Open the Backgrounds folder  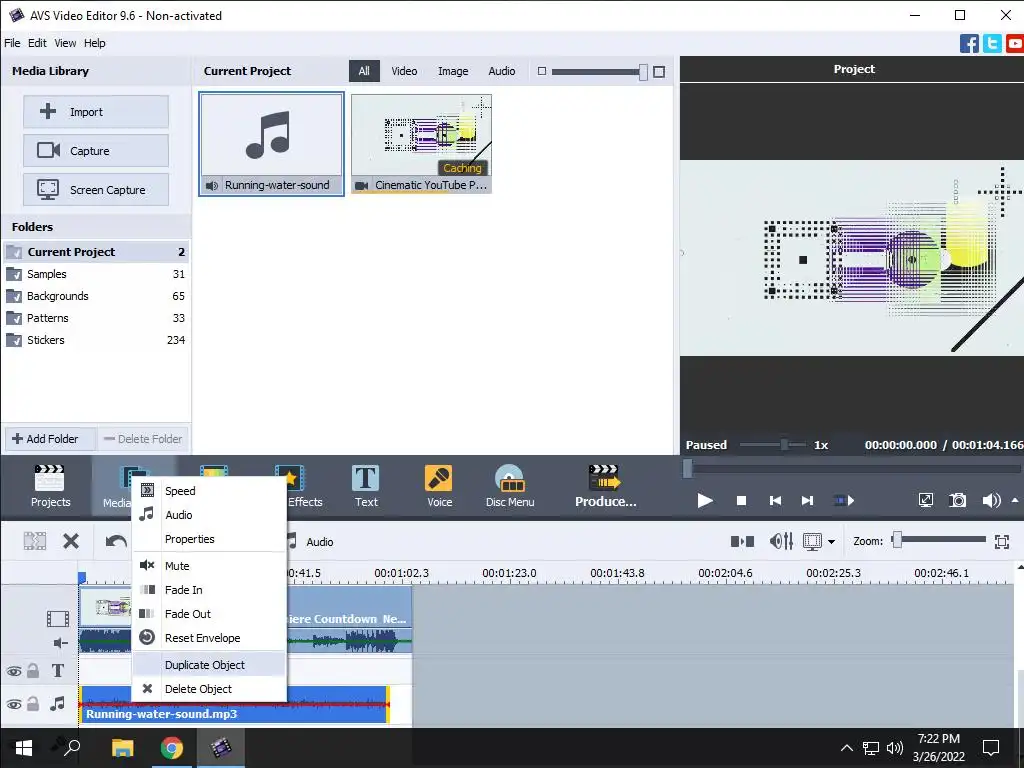[x=95, y=296]
